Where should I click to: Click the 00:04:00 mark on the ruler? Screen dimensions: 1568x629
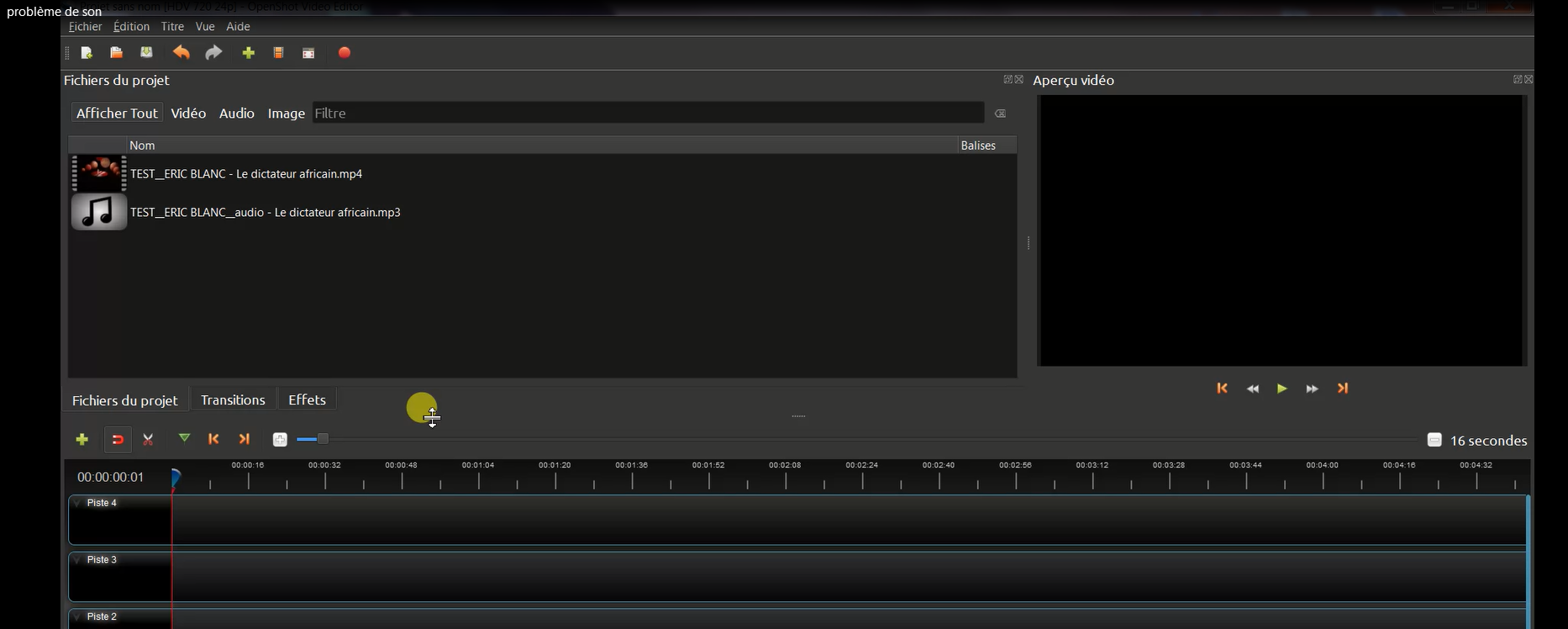(1323, 465)
